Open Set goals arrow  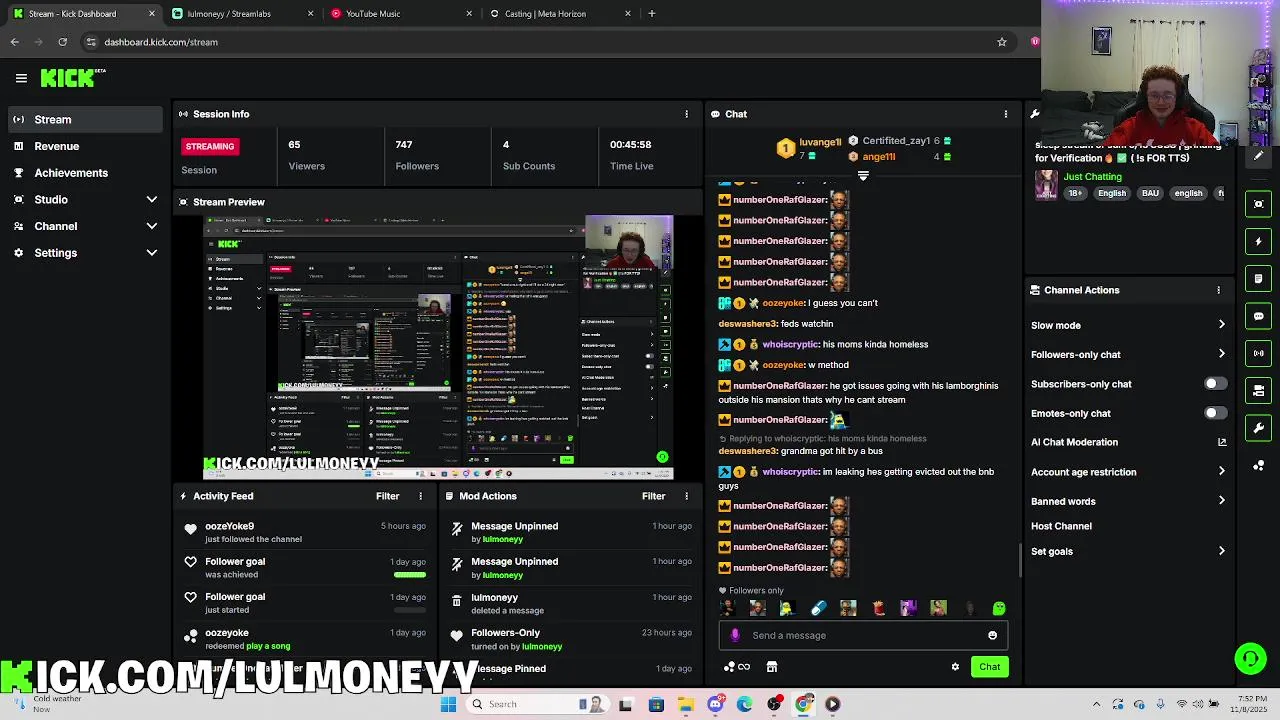click(x=1221, y=551)
